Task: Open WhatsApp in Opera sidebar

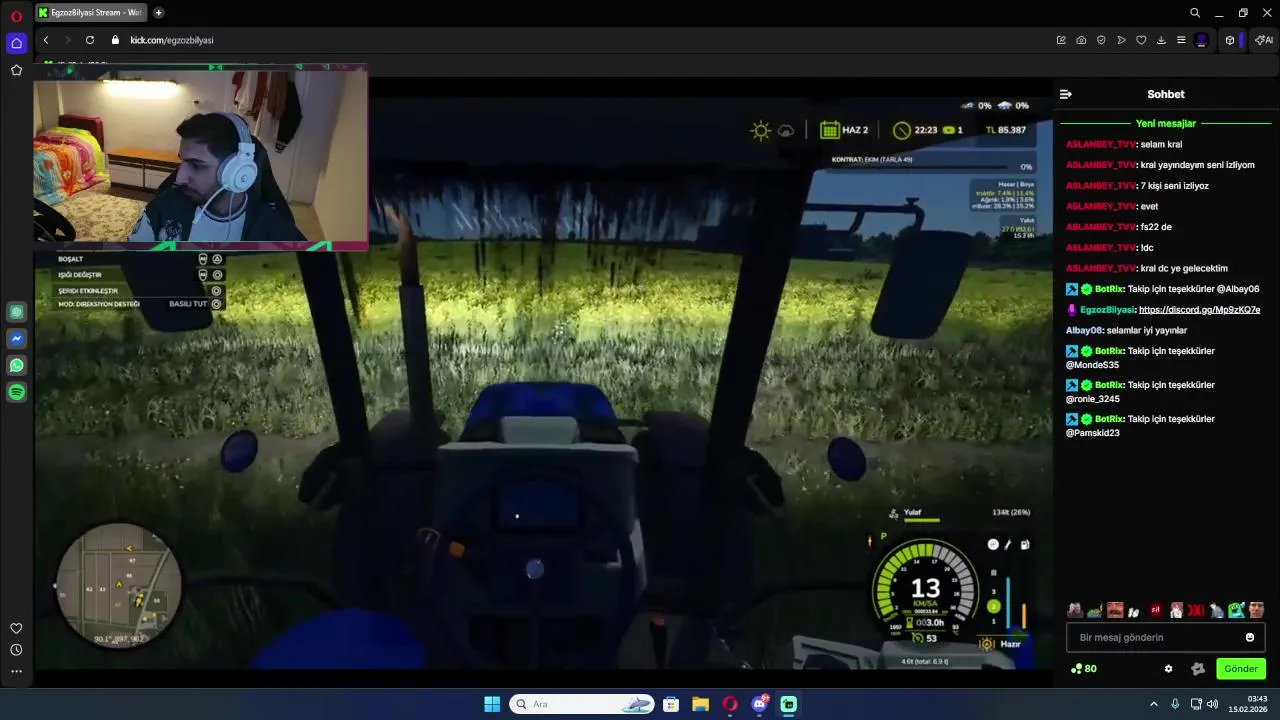Action: click(17, 366)
